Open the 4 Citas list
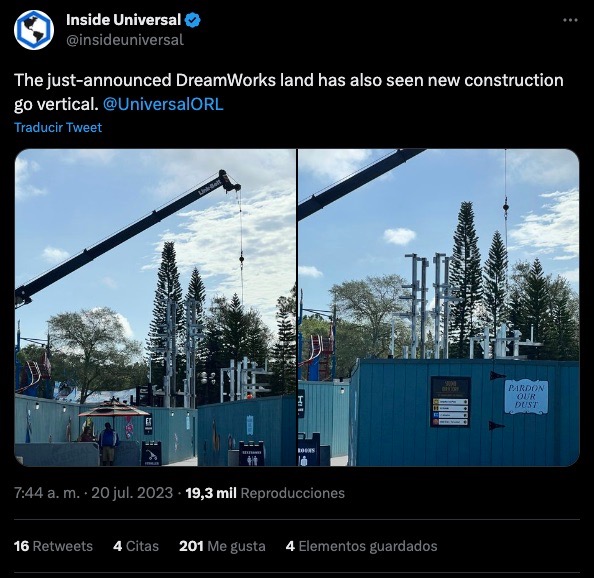The width and height of the screenshot is (594, 578). [136, 546]
